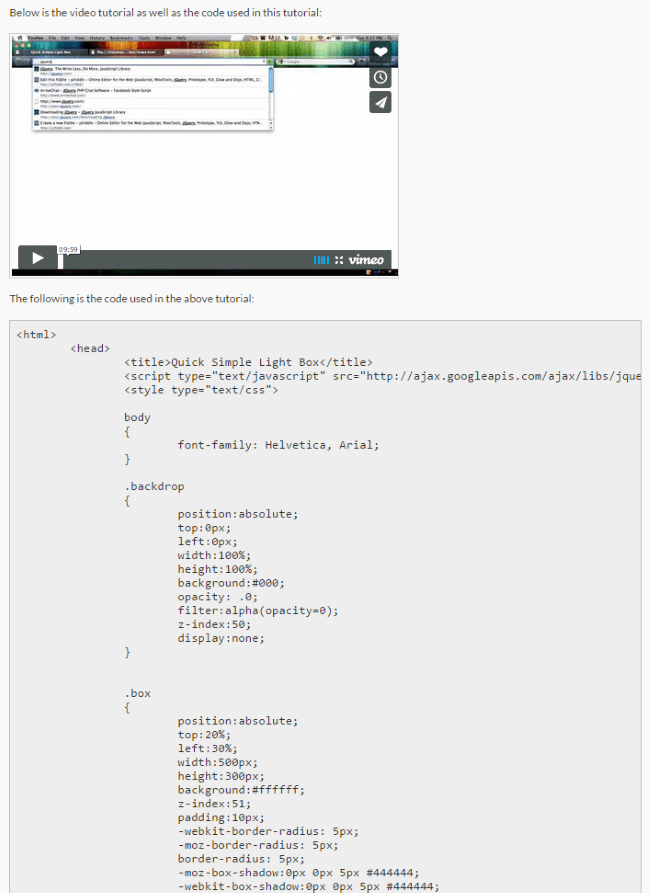Select "display:none;" code line
Viewport: 650px width, 893px height.
pyautogui.click(x=221, y=638)
